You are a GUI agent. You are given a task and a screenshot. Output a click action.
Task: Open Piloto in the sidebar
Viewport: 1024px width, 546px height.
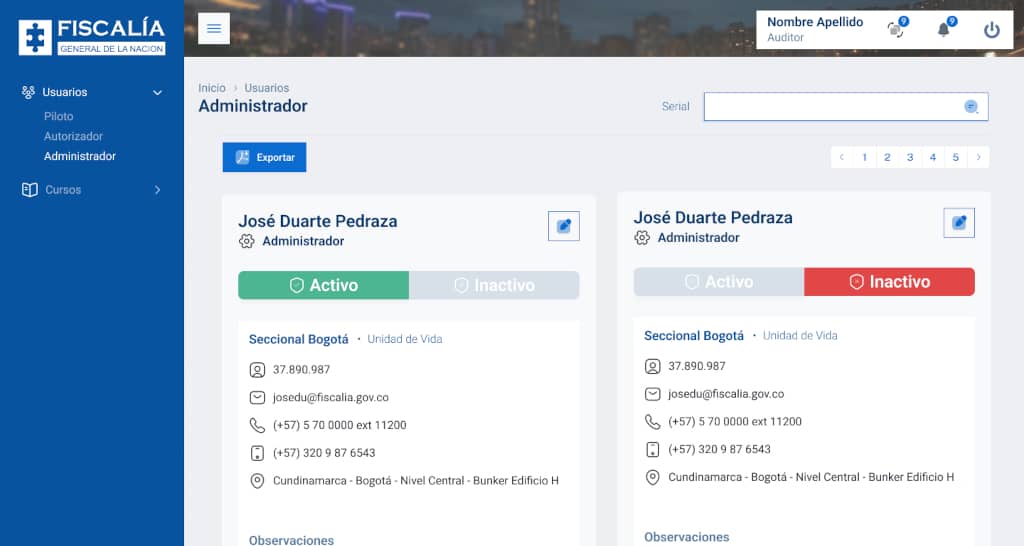[59, 116]
